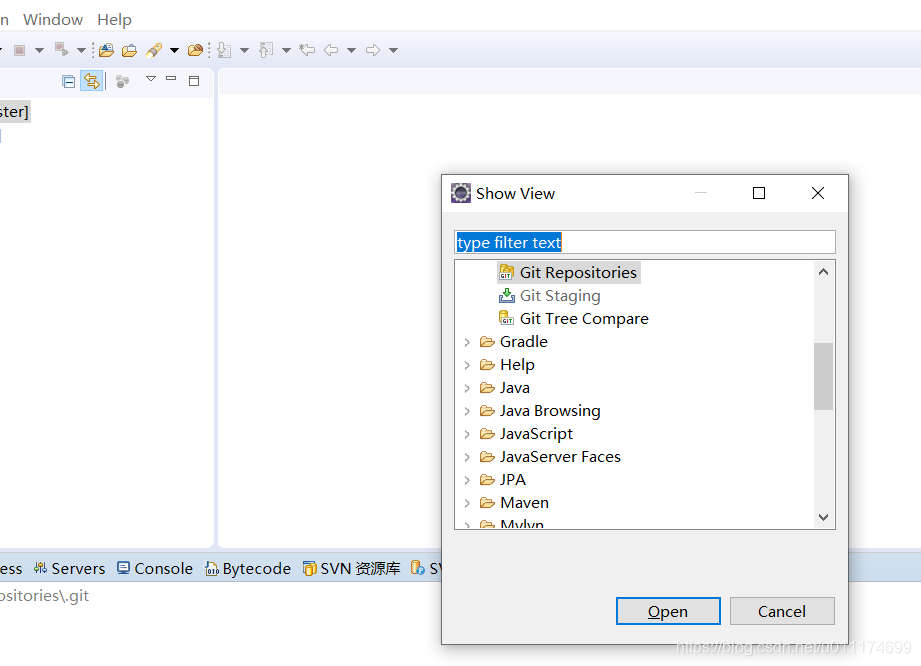Click the filter text field in Show View
This screenshot has height=666, width=921.
pos(645,242)
